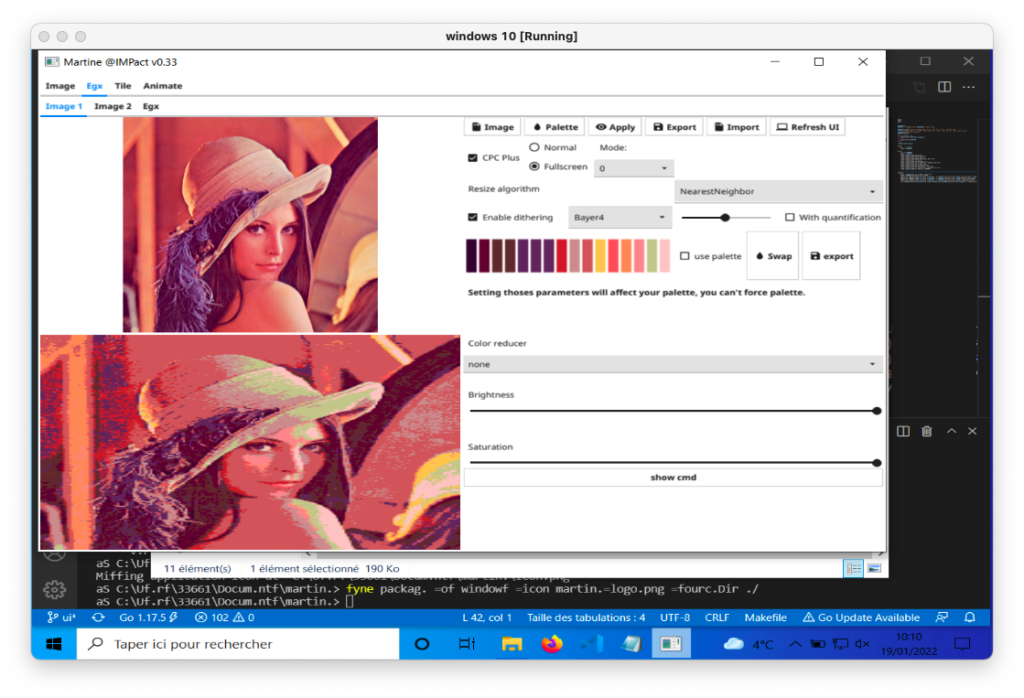
Task: Click the dithering strength slider handle
Action: click(725, 217)
